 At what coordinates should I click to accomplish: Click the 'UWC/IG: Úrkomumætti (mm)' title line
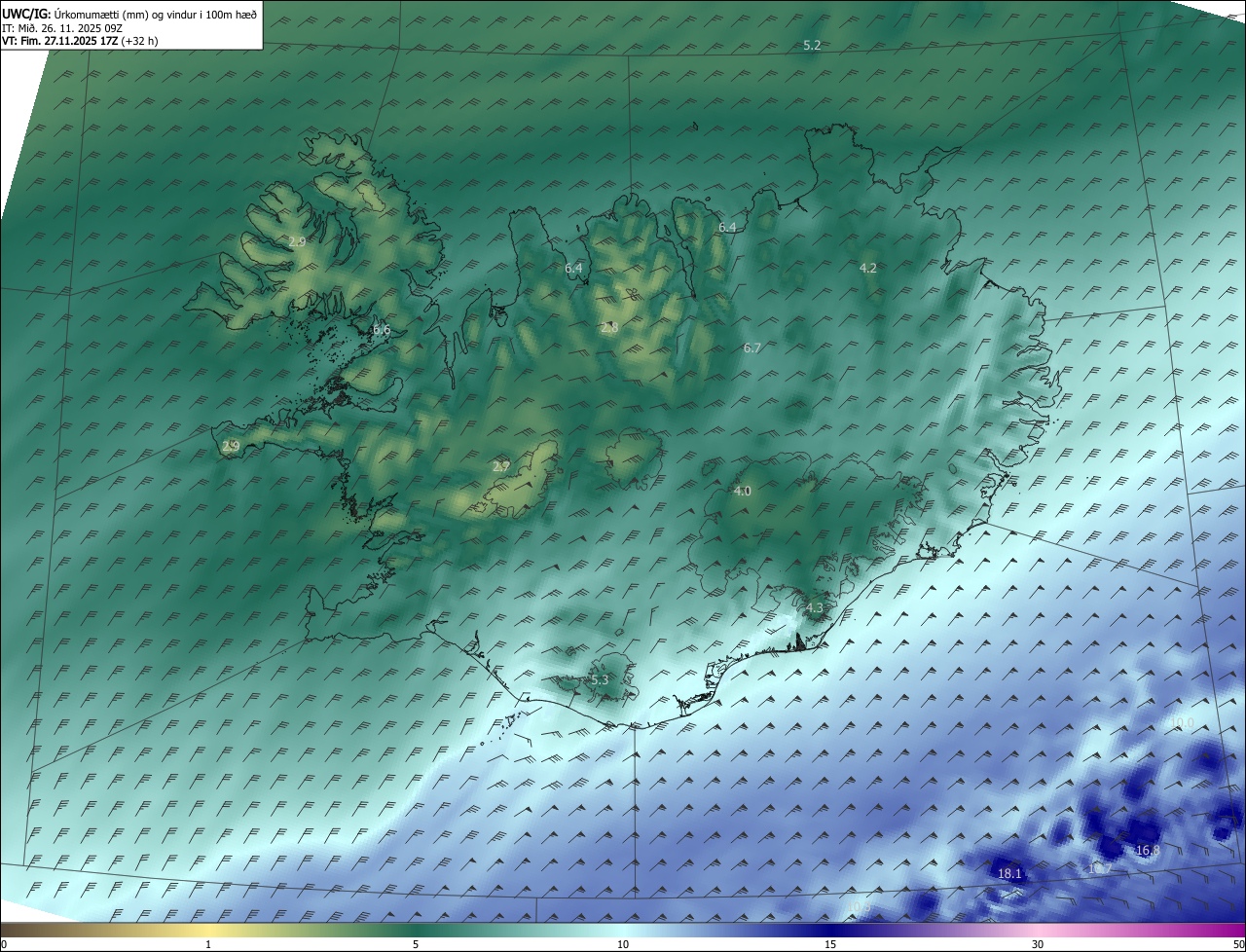click(x=130, y=16)
